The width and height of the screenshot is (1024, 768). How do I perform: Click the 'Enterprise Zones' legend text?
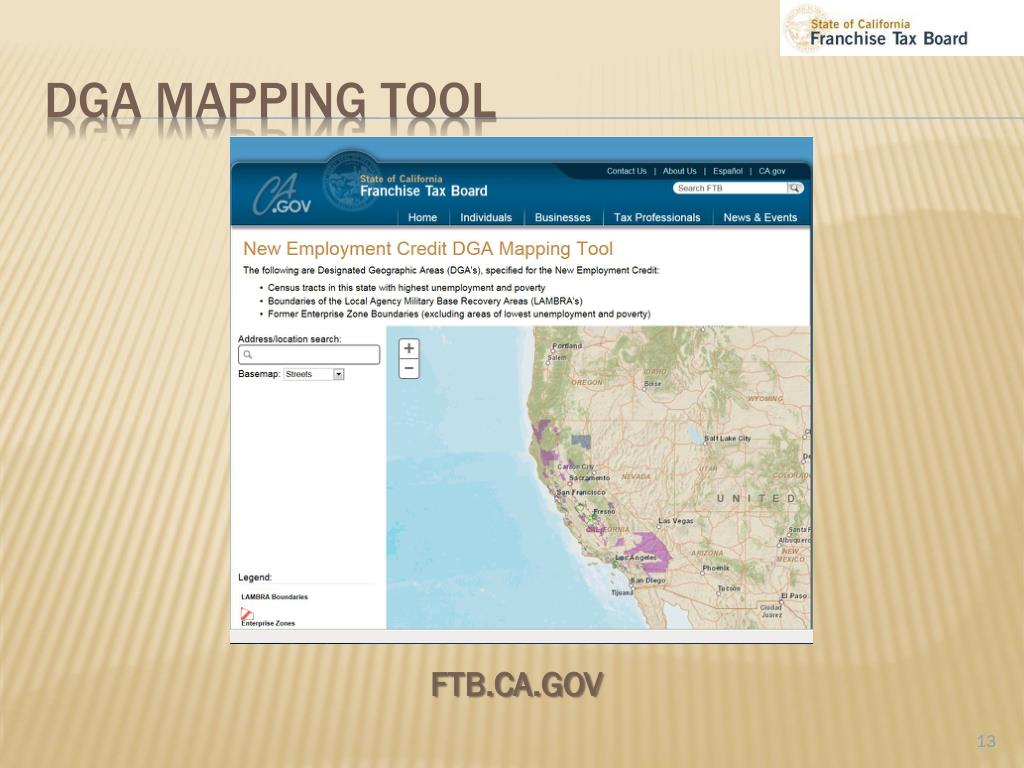click(x=268, y=623)
